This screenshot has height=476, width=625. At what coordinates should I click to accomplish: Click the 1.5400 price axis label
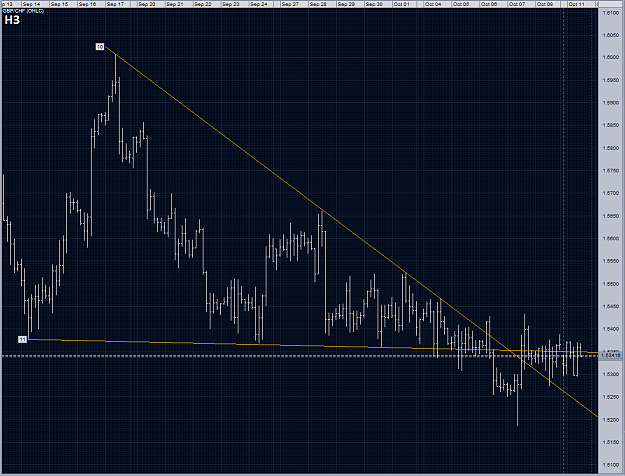[x=610, y=329]
